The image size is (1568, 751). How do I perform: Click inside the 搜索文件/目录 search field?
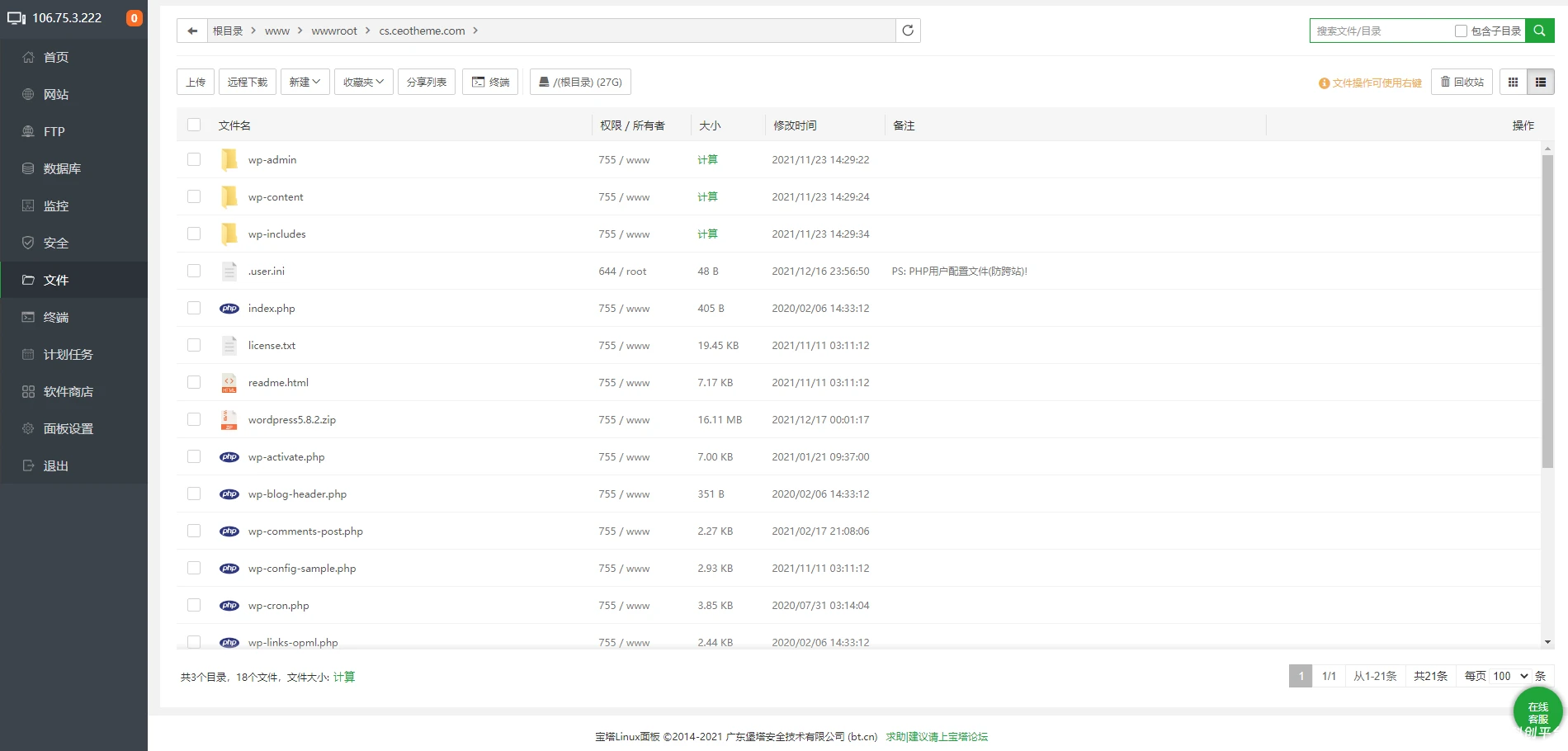point(1370,31)
